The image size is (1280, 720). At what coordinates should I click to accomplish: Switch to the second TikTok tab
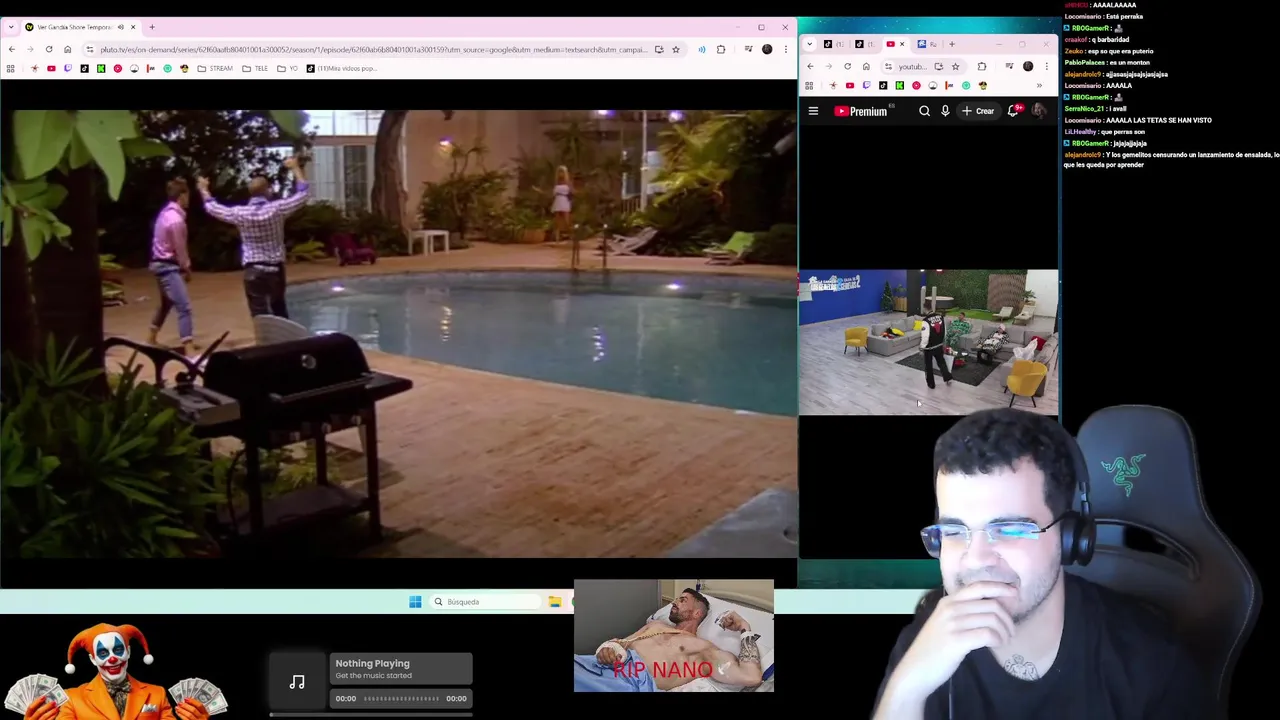pos(868,44)
